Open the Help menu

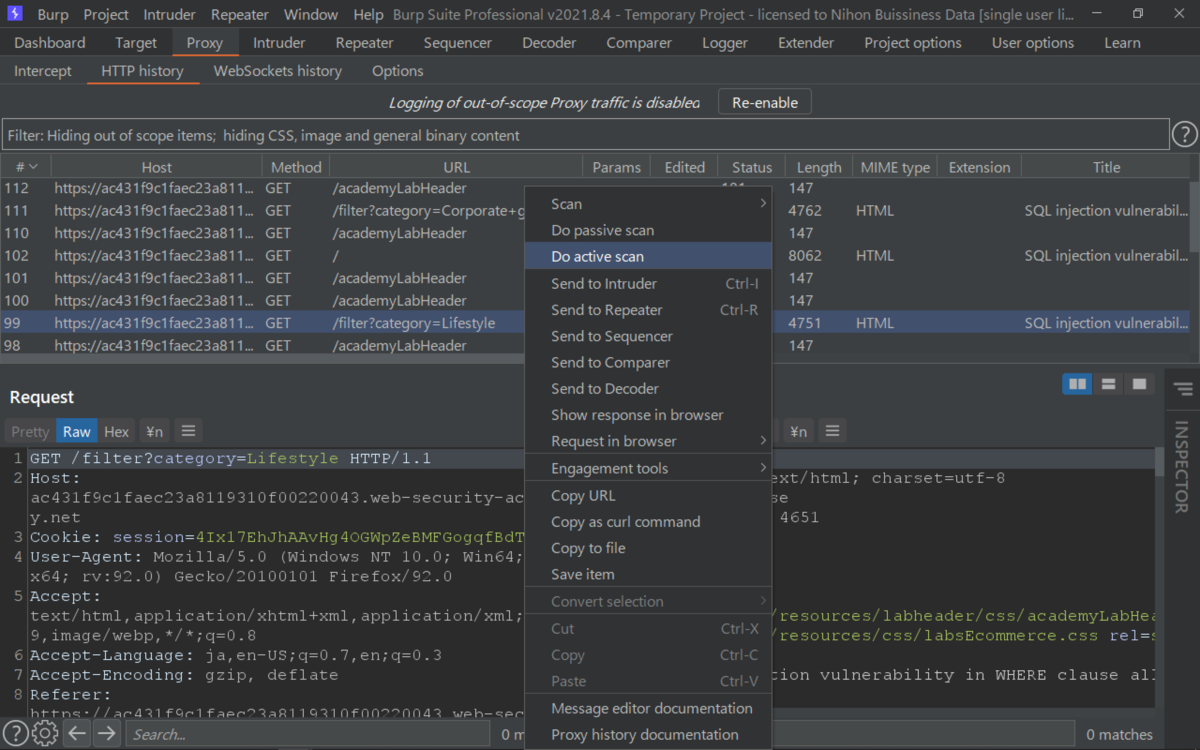tap(368, 15)
